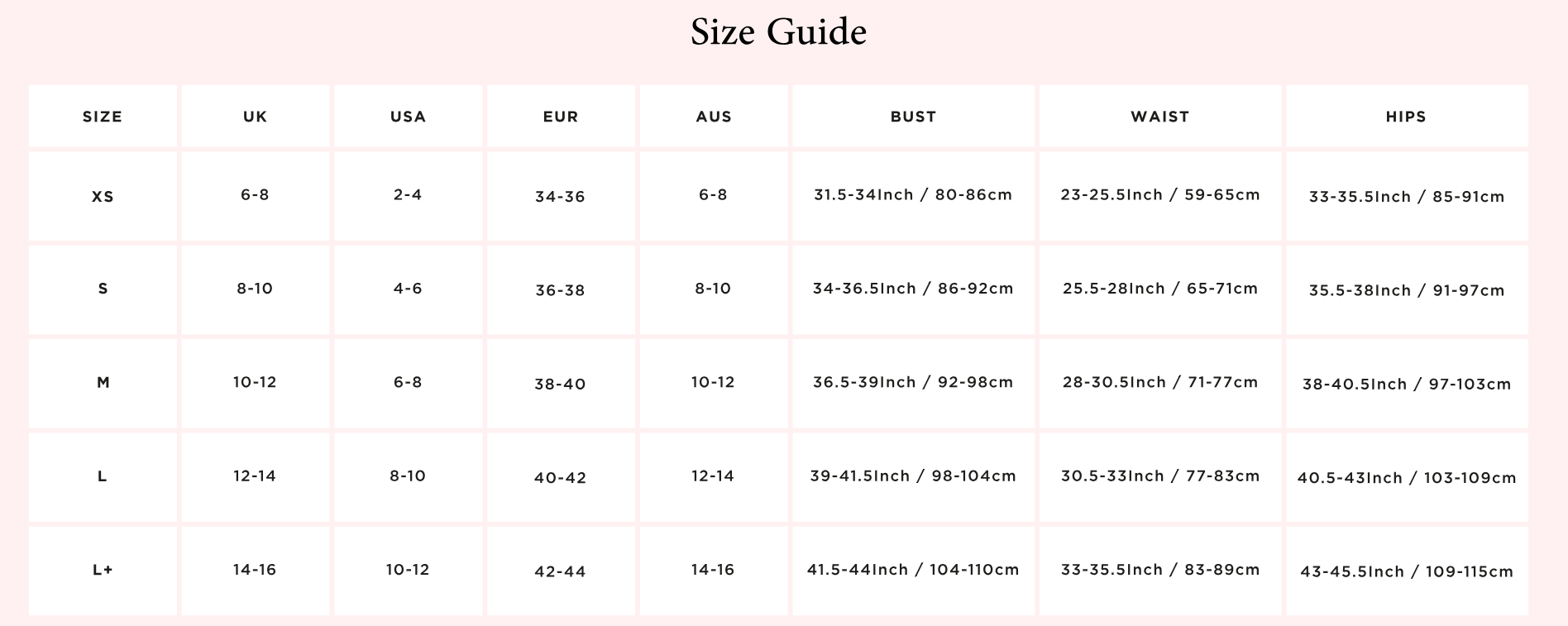This screenshot has height=626, width=1568.
Task: Click the M size row label
Action: [103, 382]
